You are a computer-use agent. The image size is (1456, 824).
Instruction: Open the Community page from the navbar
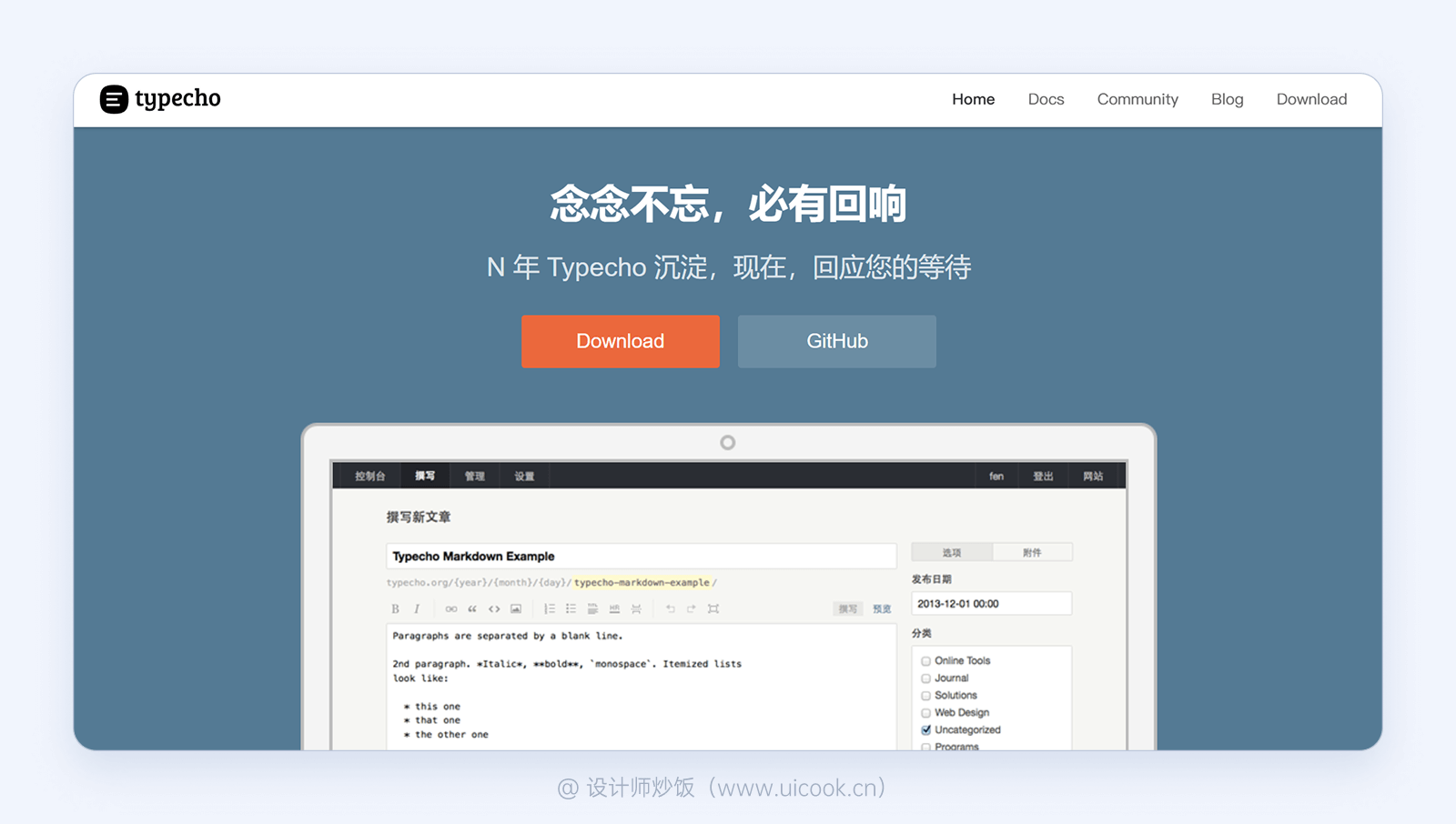1137,99
